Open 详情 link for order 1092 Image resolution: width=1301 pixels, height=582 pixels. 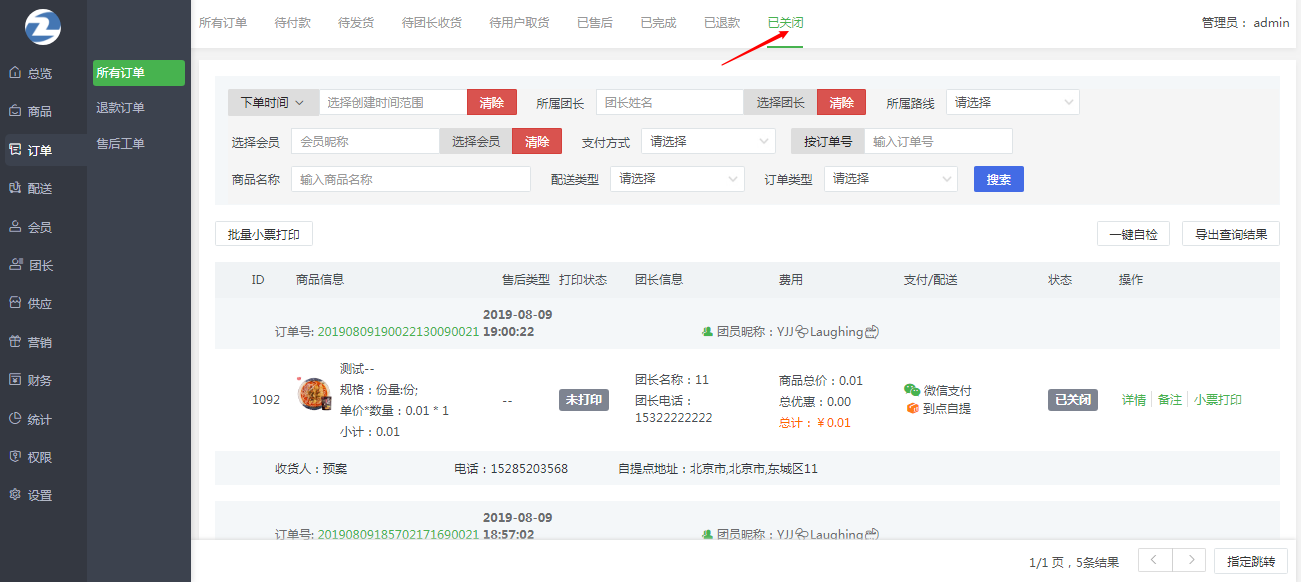click(x=1133, y=400)
